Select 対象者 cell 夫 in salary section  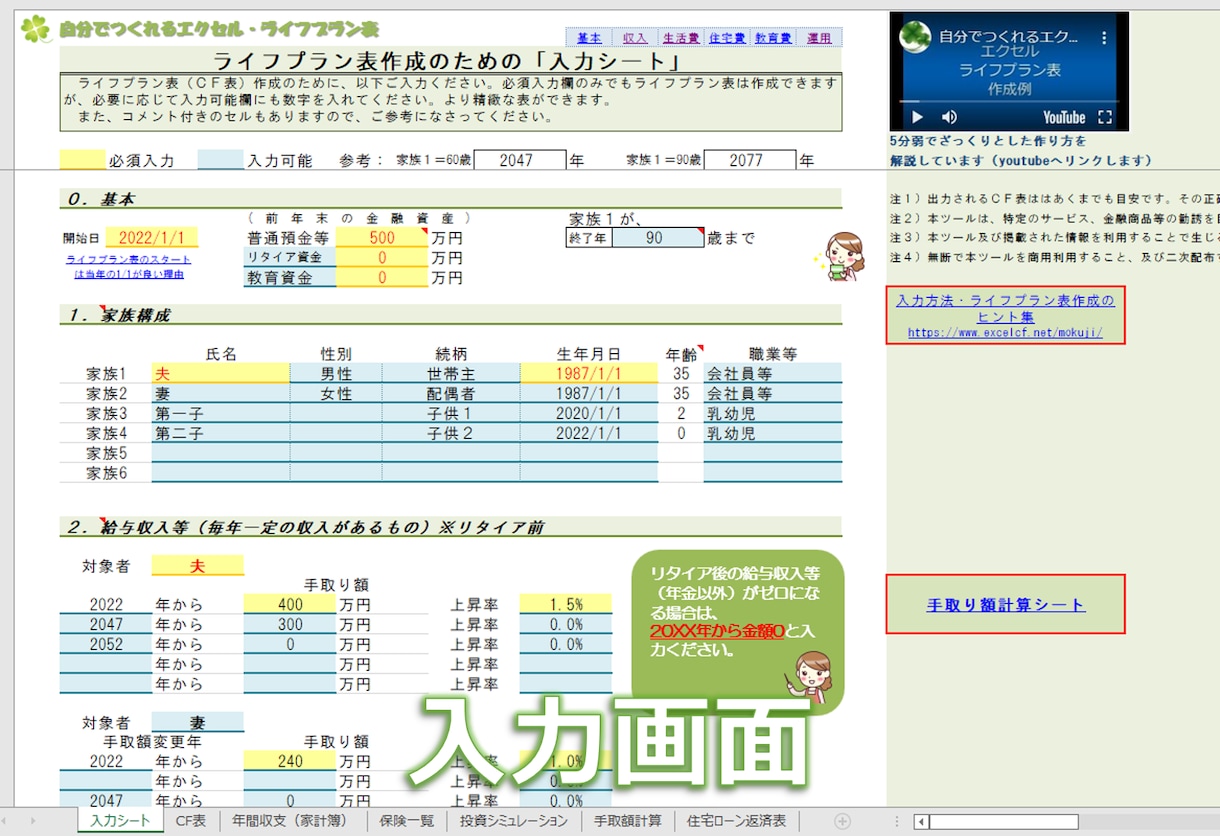[198, 566]
